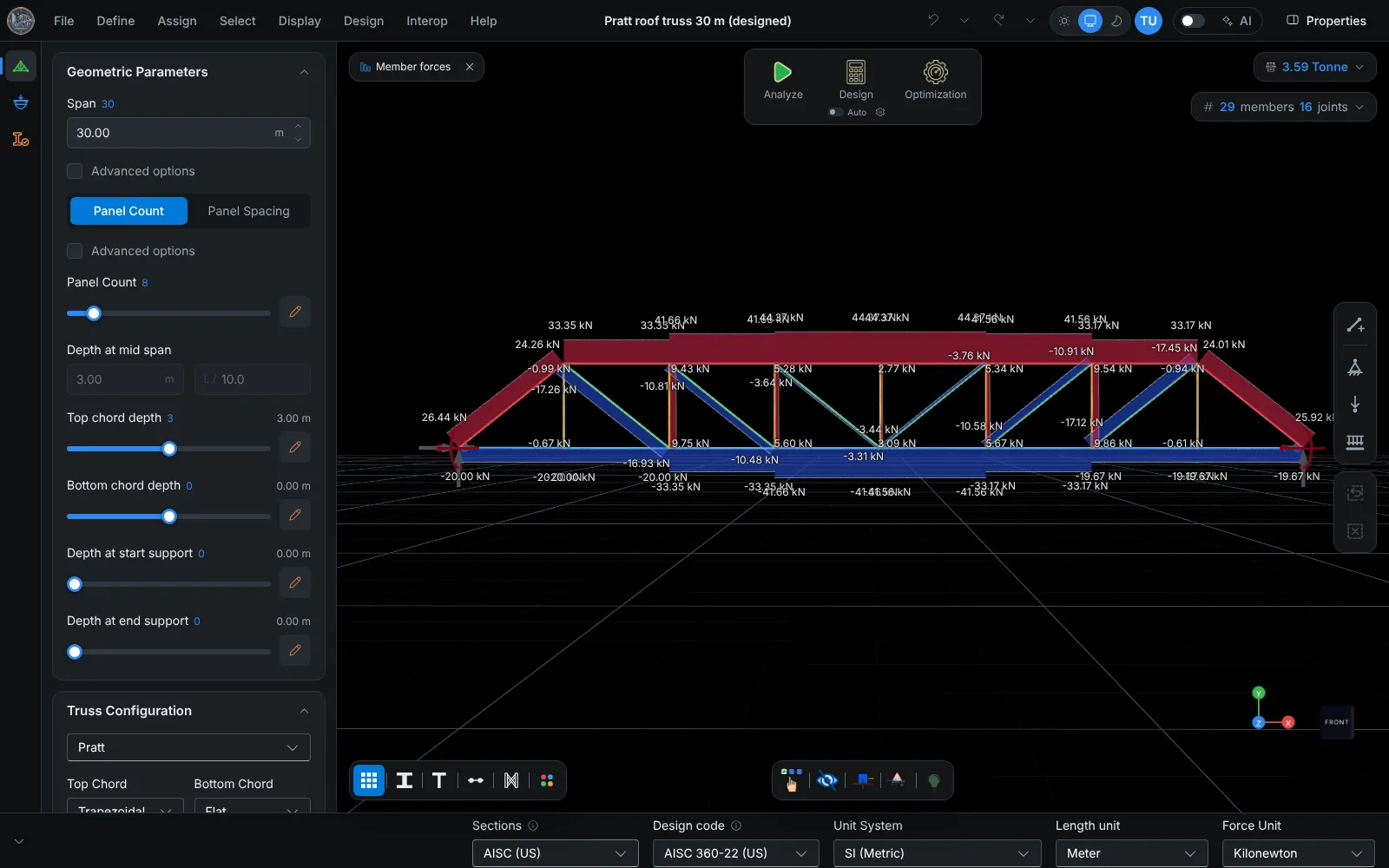The width and height of the screenshot is (1389, 868).
Task: Toggle the Design Auto switch
Action: click(835, 112)
